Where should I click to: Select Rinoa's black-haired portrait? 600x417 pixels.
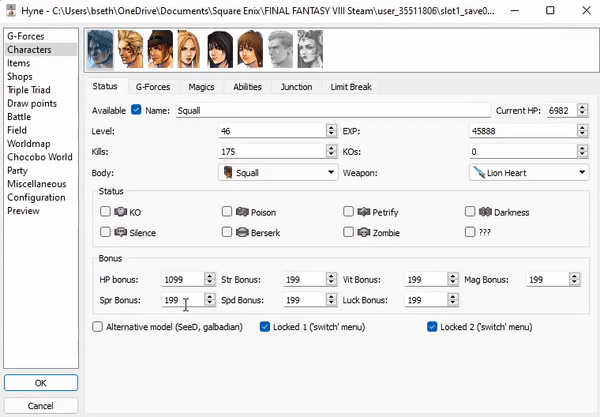(x=220, y=49)
